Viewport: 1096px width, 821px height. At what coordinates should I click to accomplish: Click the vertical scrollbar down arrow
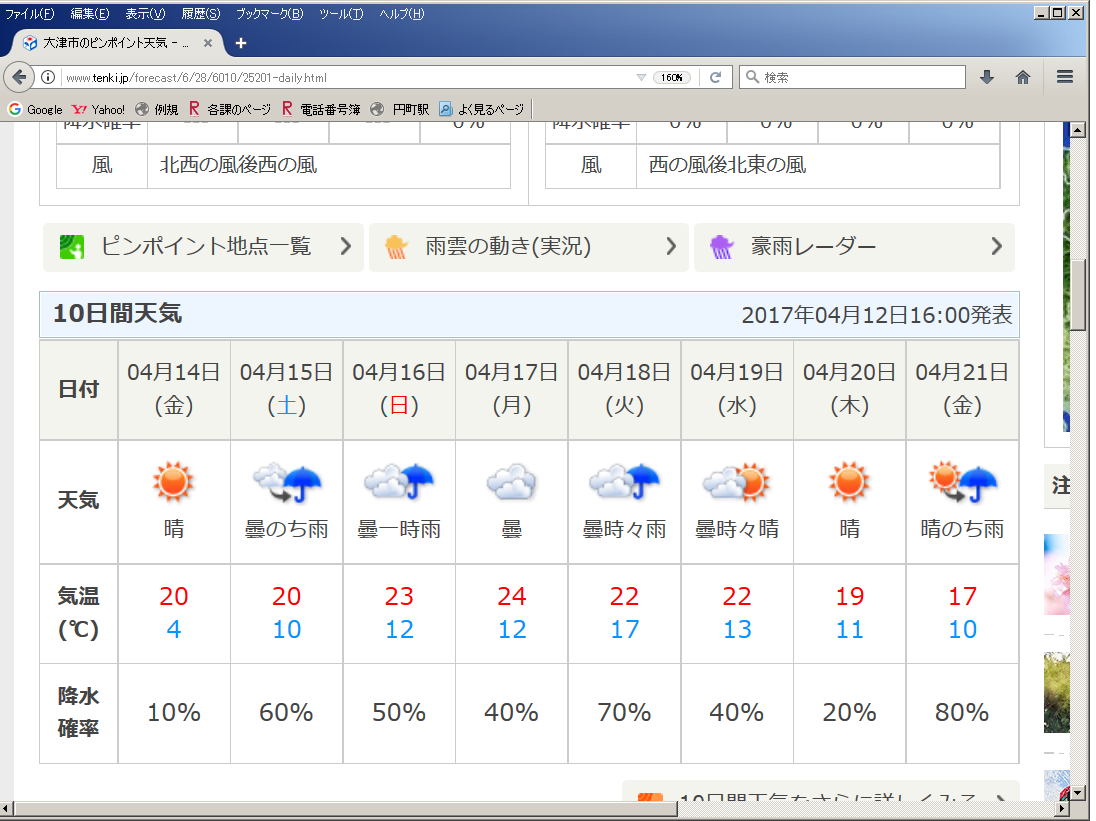[x=1077, y=792]
